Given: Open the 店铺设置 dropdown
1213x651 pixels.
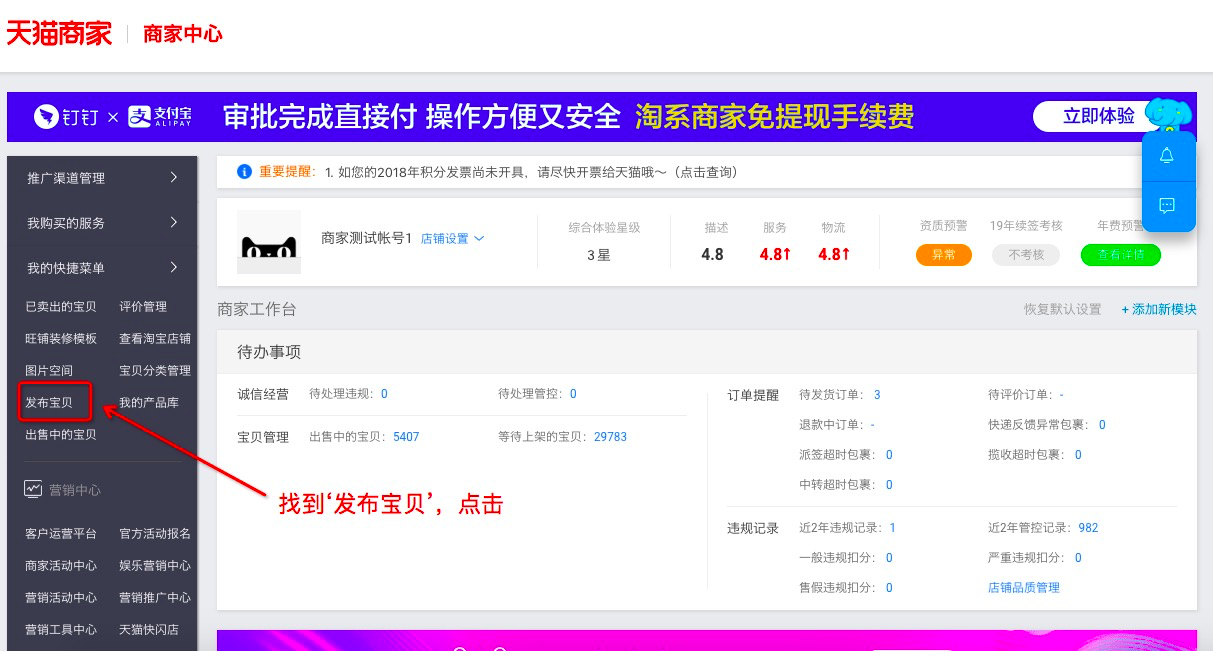Looking at the screenshot, I should coord(452,239).
